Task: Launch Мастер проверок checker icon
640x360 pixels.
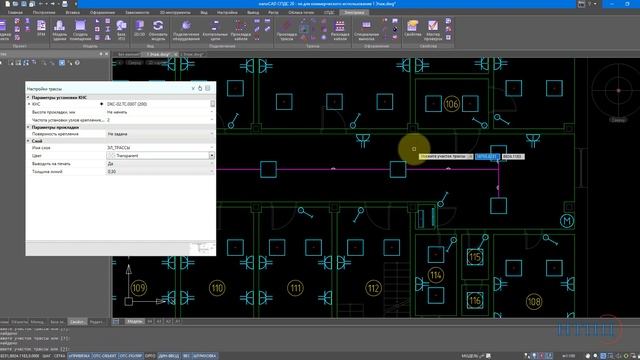Action: pos(433,29)
